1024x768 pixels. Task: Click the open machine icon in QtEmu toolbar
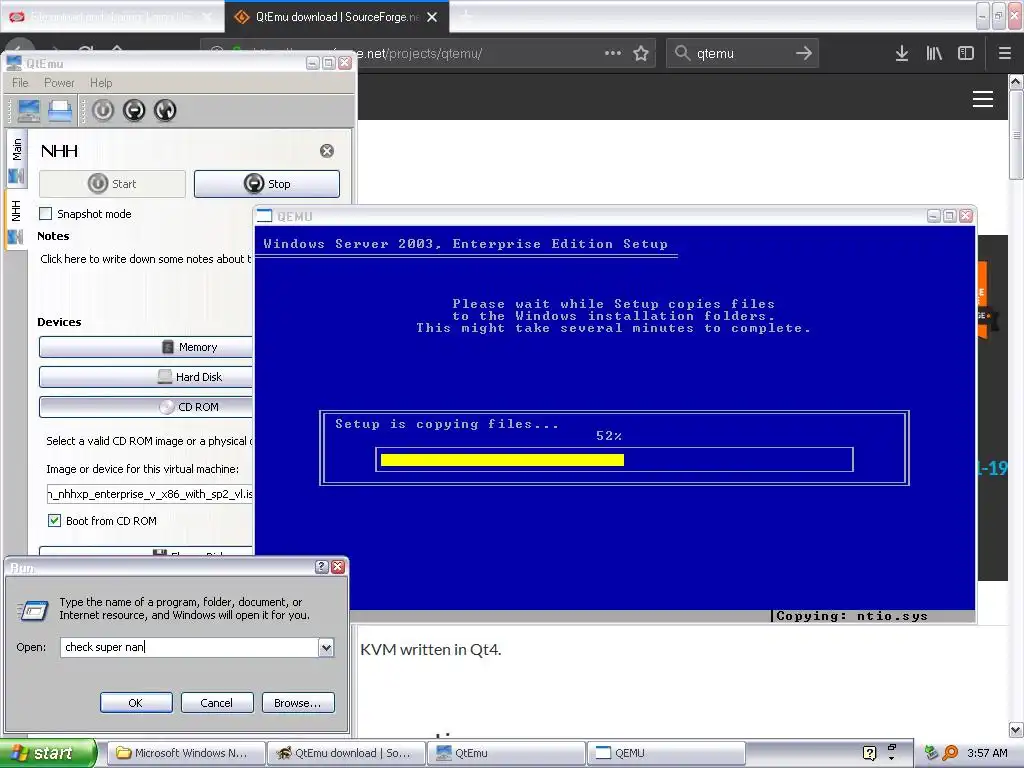[x=60, y=110]
